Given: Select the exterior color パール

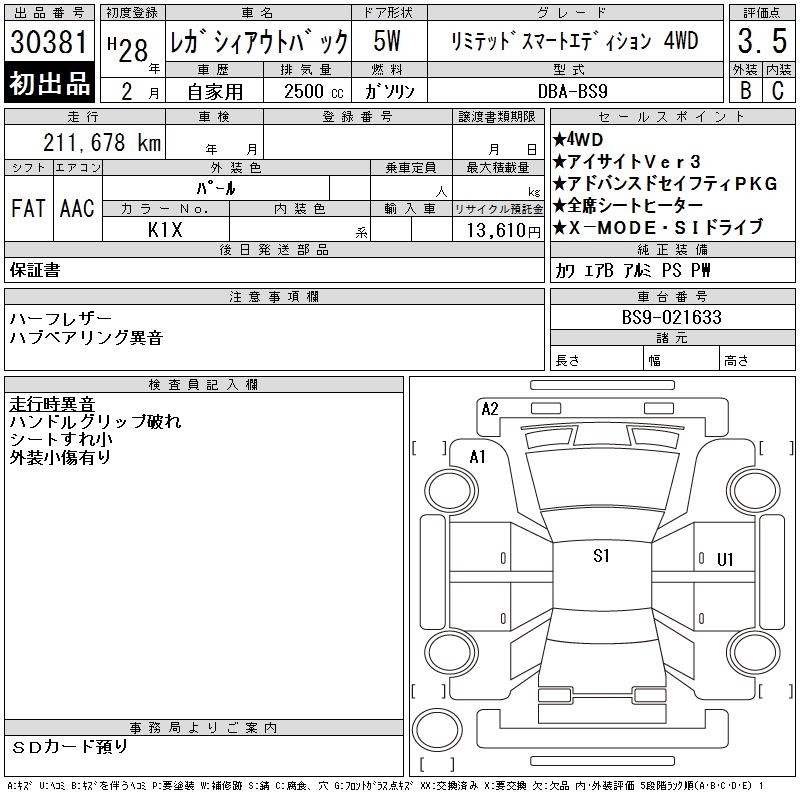Looking at the screenshot, I should 216,188.
